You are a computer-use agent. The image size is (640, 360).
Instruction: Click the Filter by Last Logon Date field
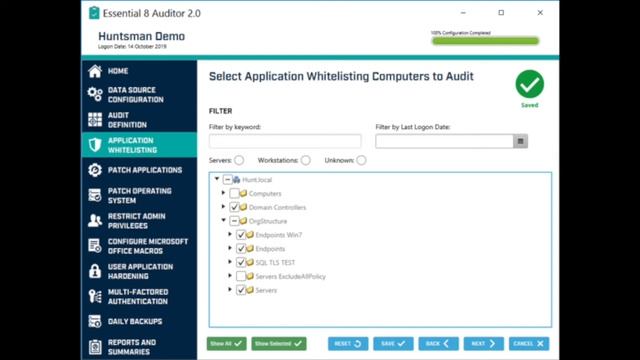click(x=444, y=141)
